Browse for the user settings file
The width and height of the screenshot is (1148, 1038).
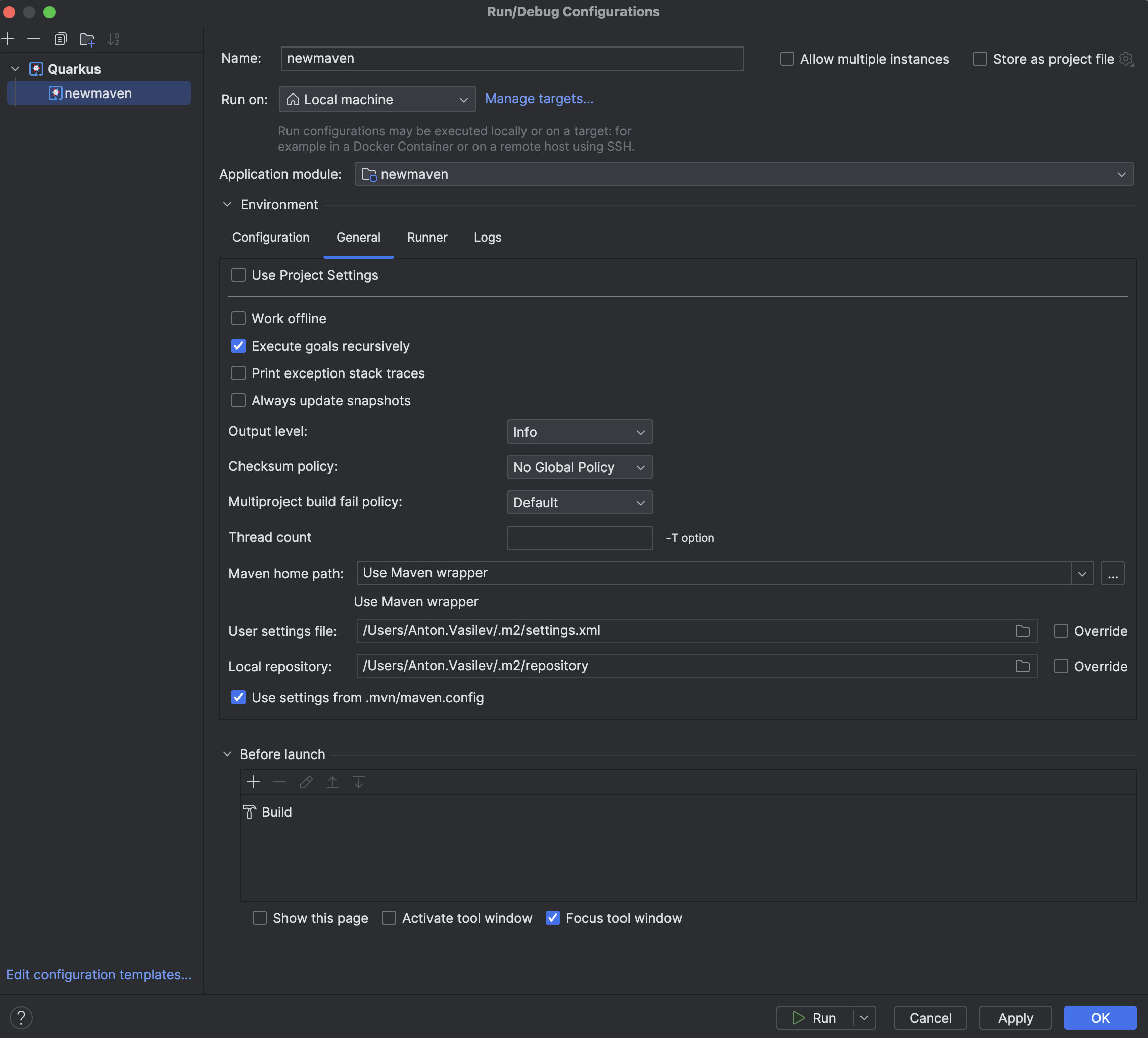(1022, 630)
